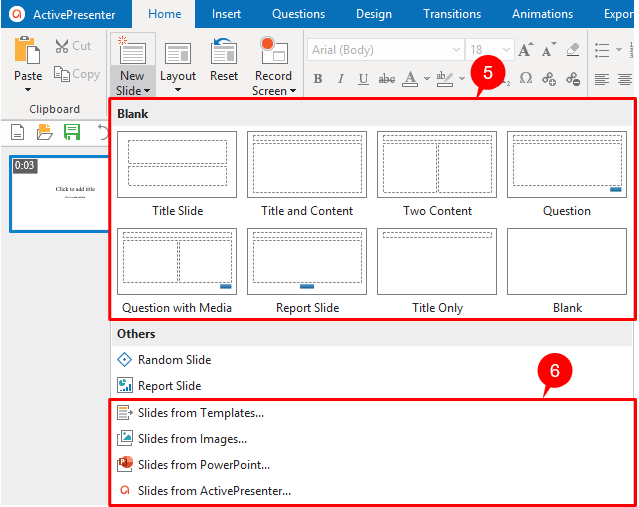Screen dimensions: 639x507
Task: Click the Slides from Templates icon
Action: [125, 413]
